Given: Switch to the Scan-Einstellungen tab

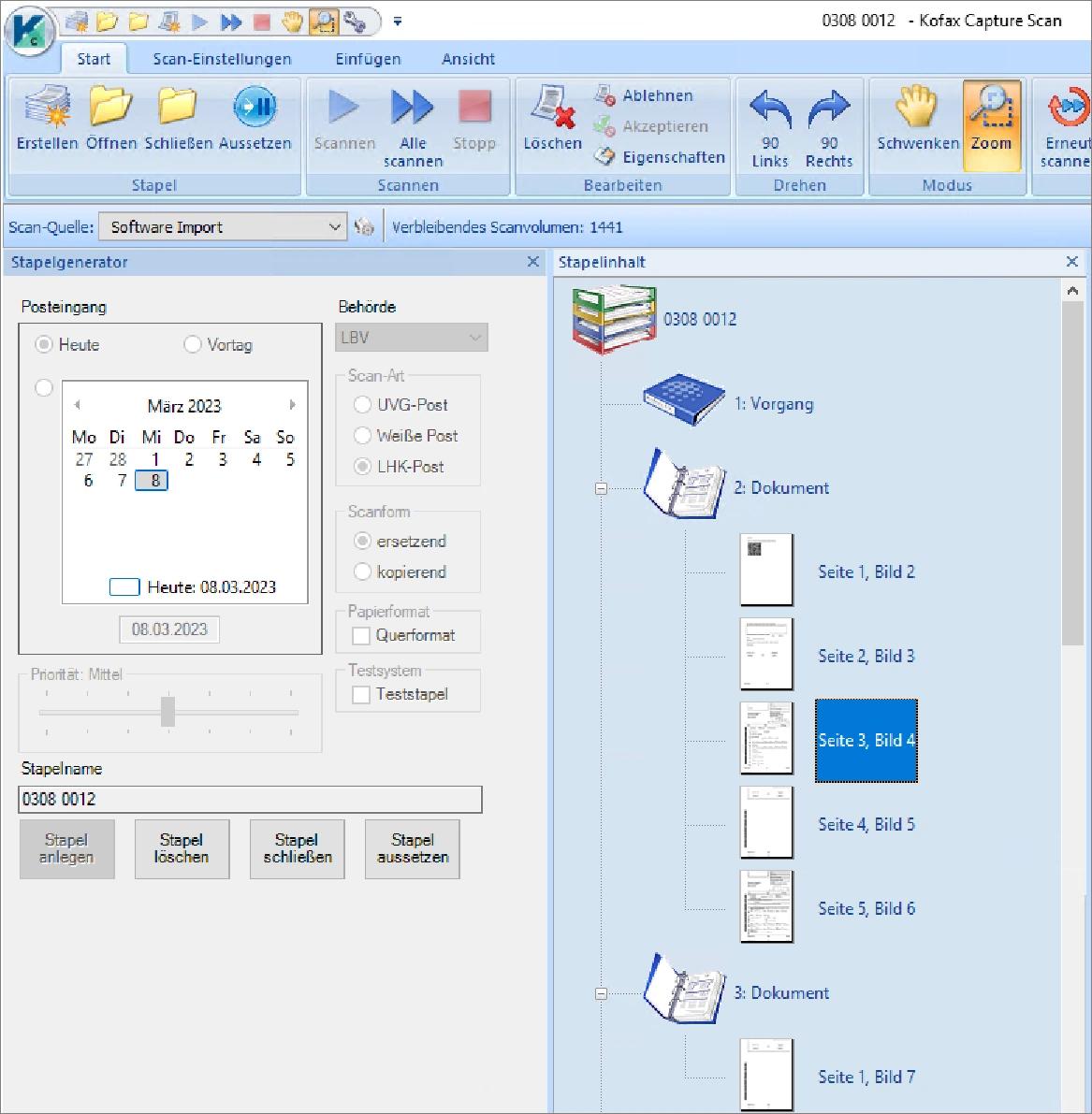Looking at the screenshot, I should coord(222,59).
